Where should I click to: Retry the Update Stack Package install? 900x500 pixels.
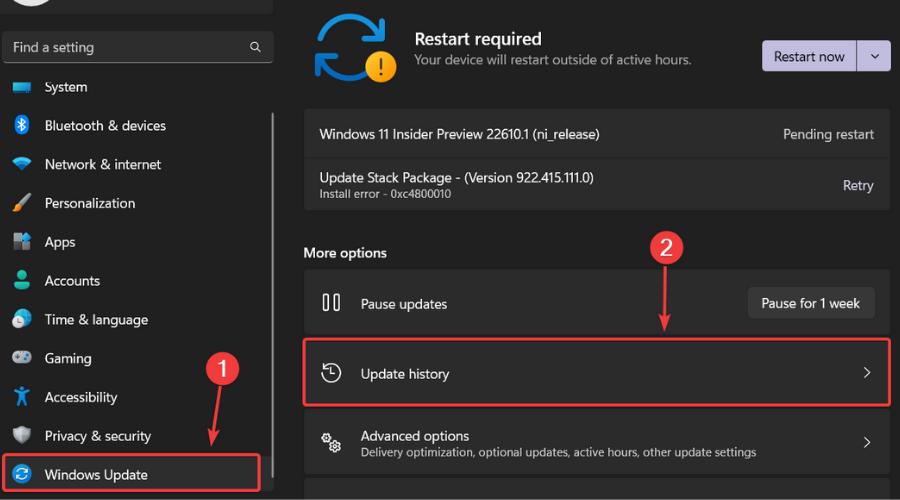857,185
